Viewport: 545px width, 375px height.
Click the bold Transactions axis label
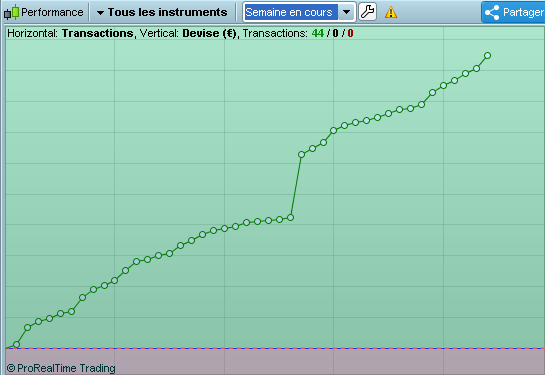pyautogui.click(x=98, y=33)
